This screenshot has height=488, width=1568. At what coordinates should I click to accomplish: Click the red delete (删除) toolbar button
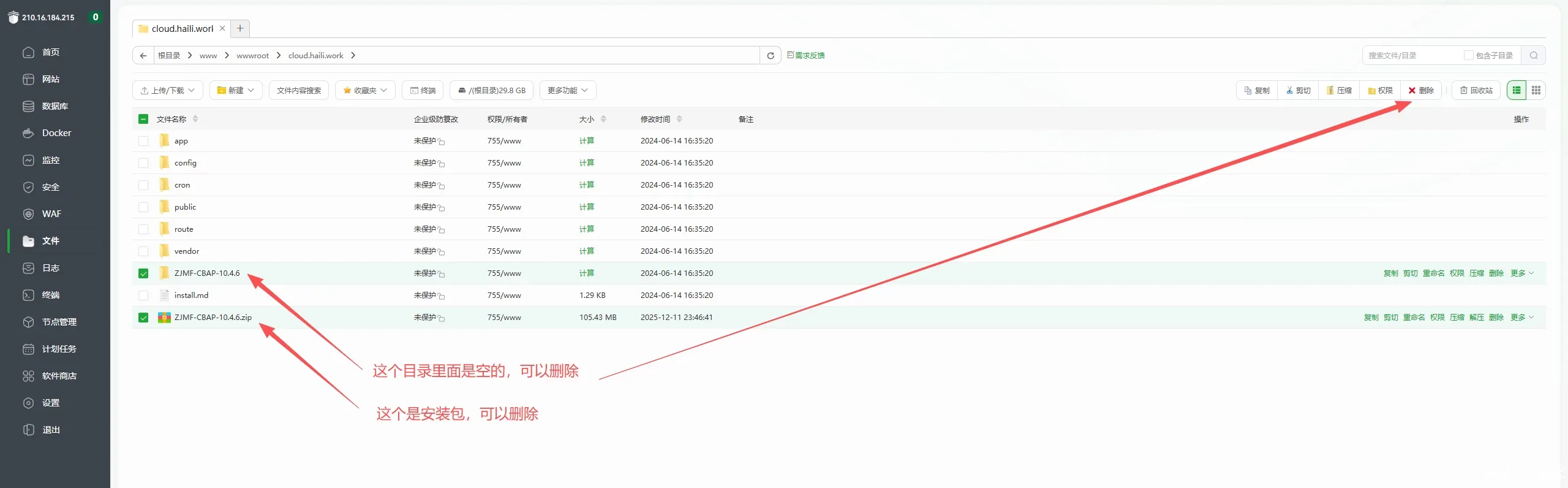pos(1421,91)
